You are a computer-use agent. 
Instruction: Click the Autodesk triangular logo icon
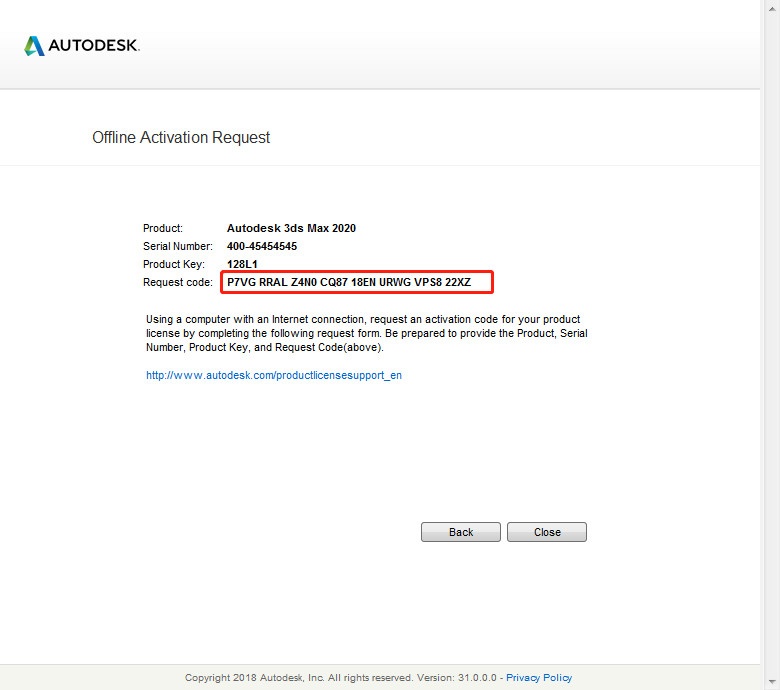click(x=34, y=46)
